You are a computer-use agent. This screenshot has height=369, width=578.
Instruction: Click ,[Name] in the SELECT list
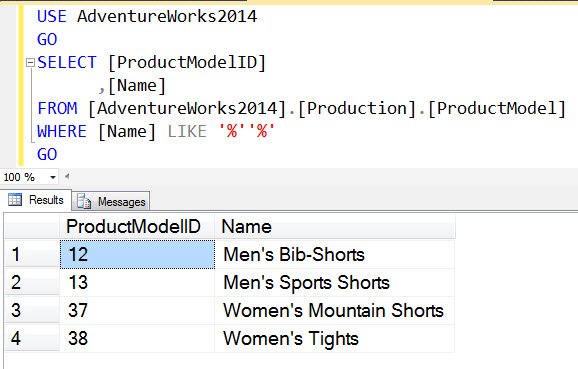pos(132,86)
